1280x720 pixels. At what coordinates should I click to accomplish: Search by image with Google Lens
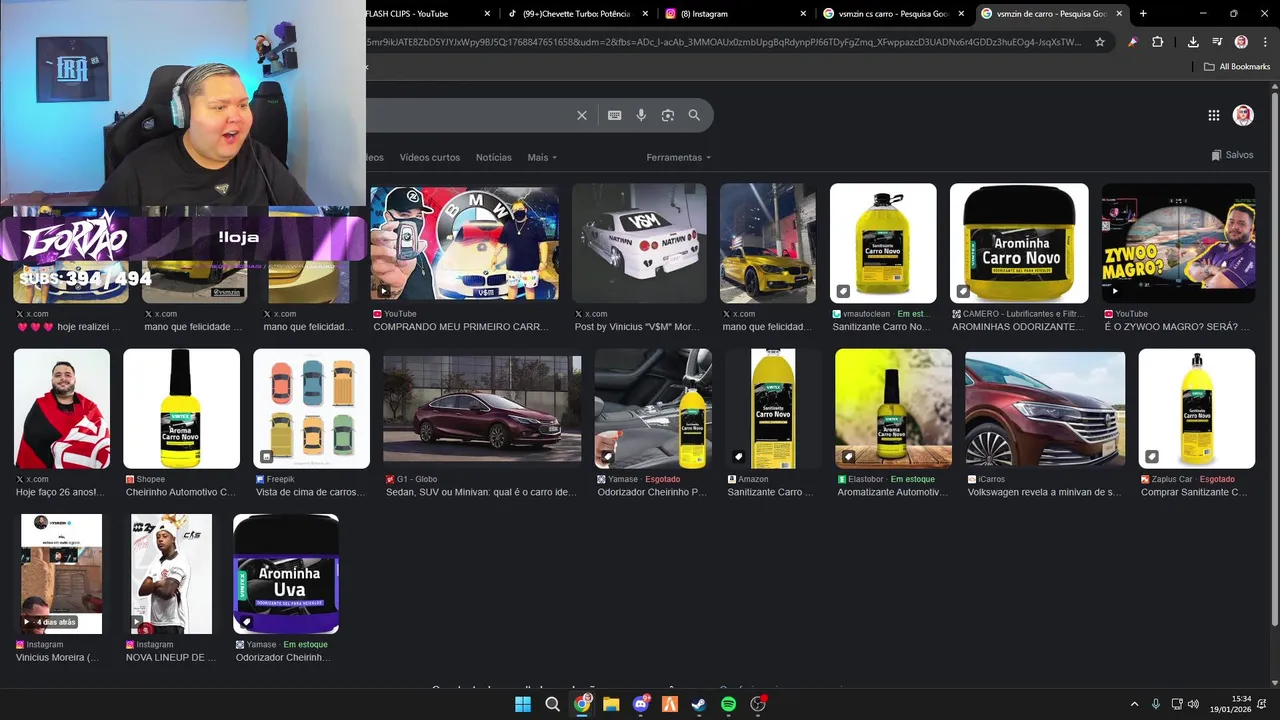point(668,115)
